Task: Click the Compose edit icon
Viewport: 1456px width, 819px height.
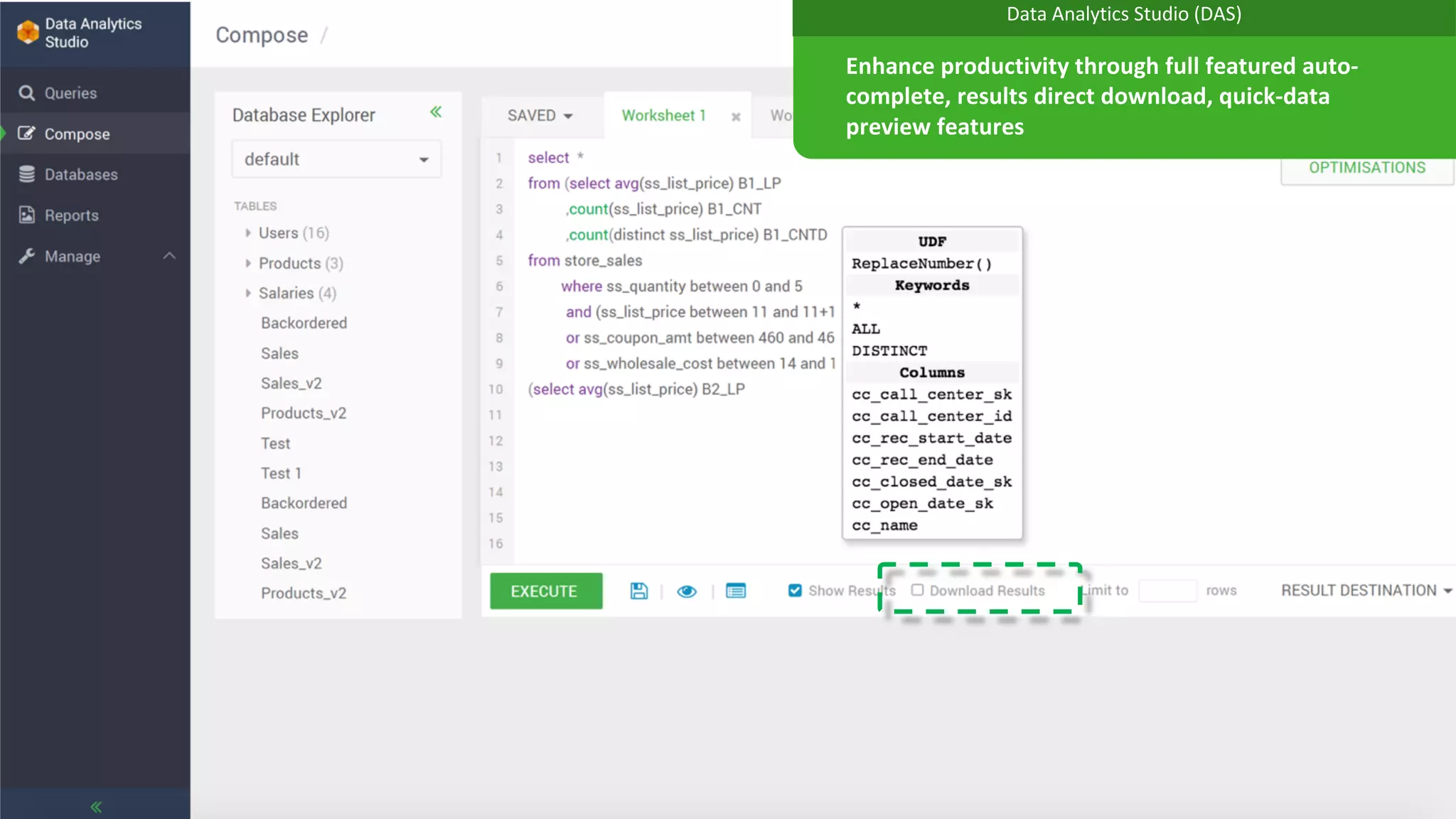Action: click(x=26, y=133)
